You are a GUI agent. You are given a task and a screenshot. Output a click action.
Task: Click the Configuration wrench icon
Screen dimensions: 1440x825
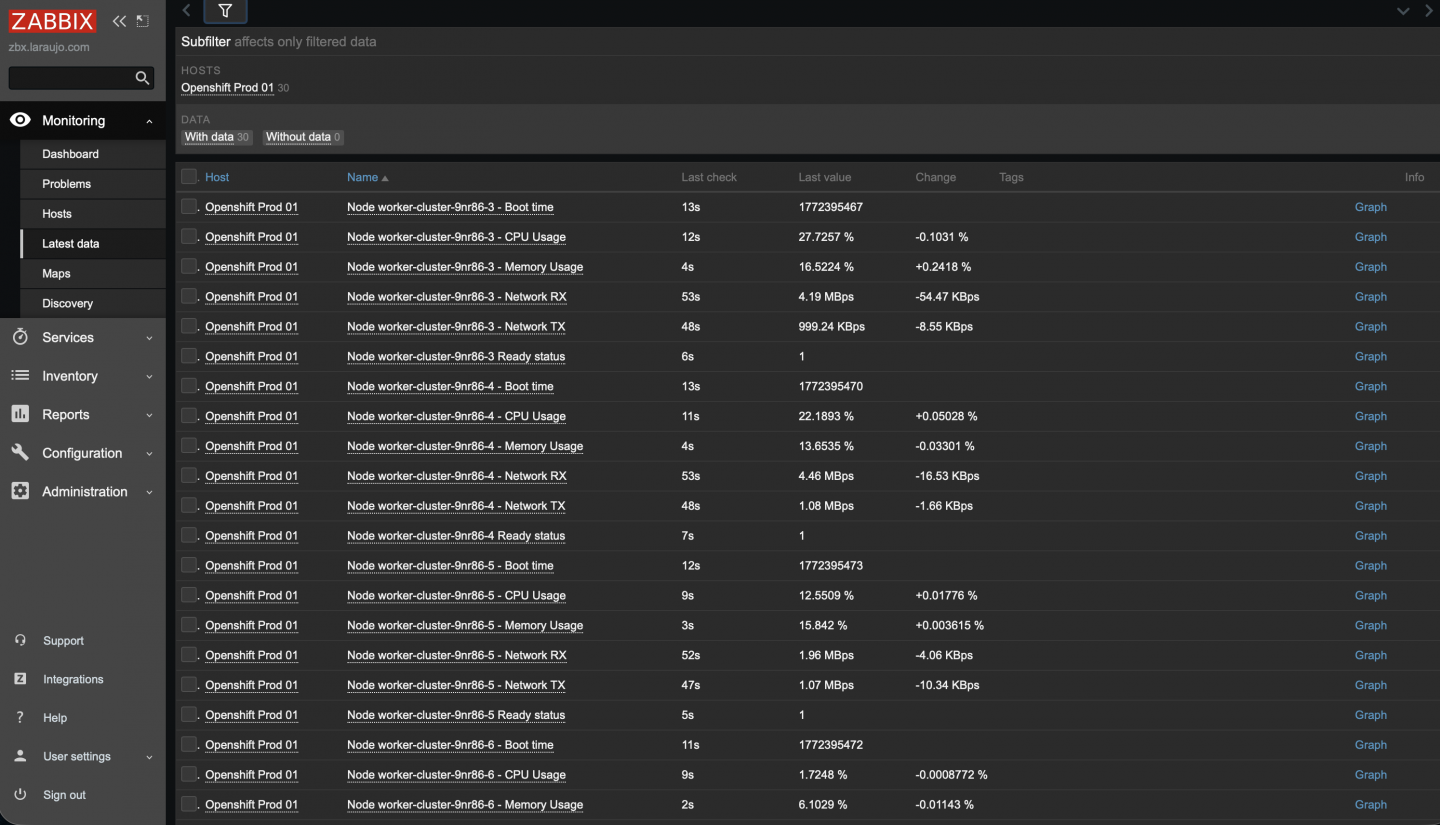point(20,453)
